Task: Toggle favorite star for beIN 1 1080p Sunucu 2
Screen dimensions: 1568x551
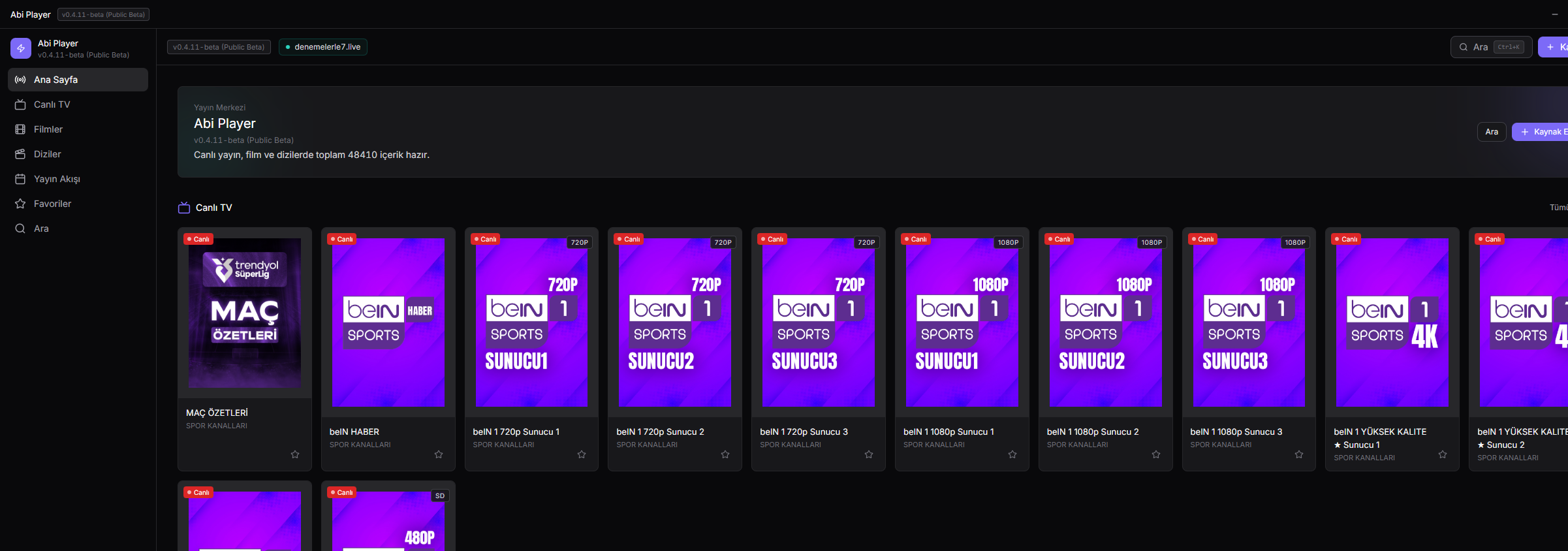Action: click(x=1156, y=454)
